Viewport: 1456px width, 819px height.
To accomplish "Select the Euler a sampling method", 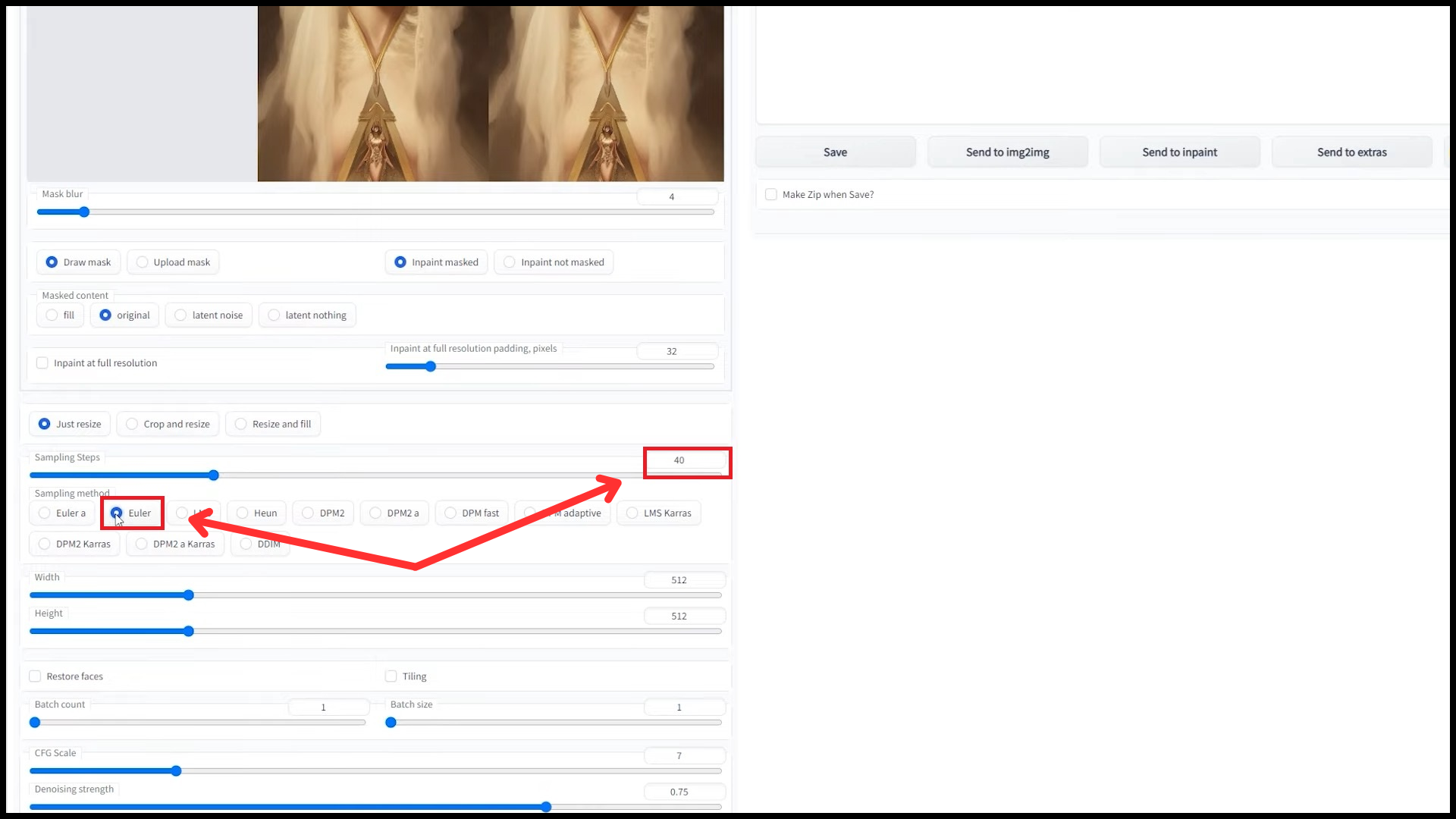I will 45,513.
